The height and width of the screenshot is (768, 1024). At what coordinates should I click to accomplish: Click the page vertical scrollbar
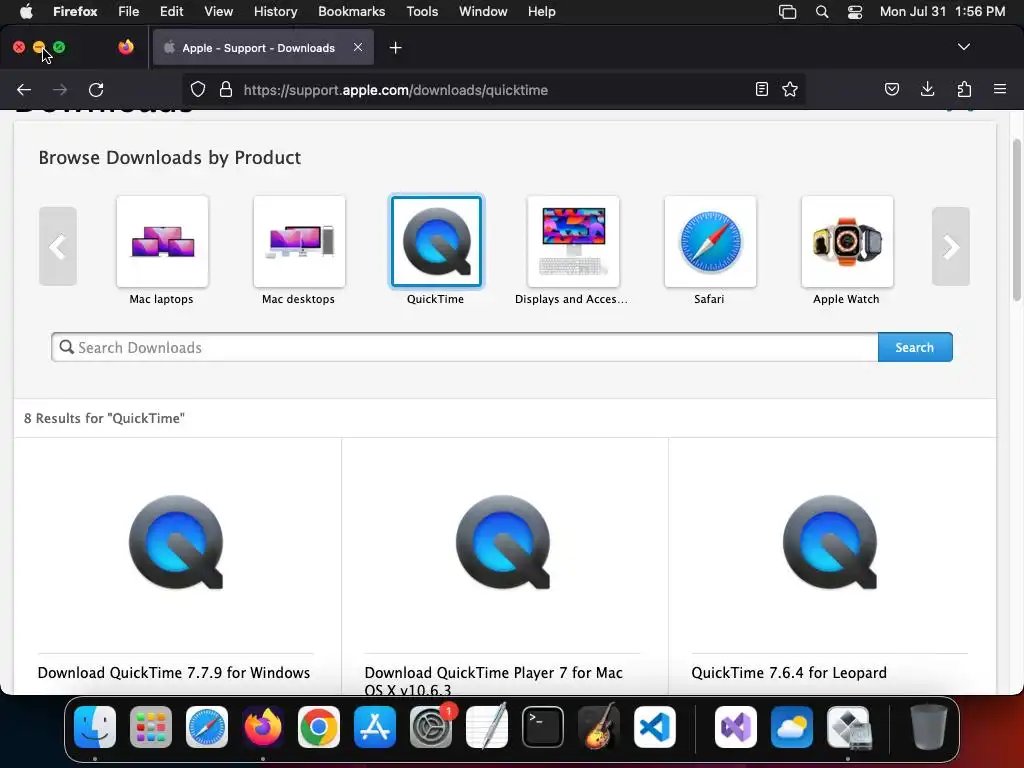click(1017, 219)
